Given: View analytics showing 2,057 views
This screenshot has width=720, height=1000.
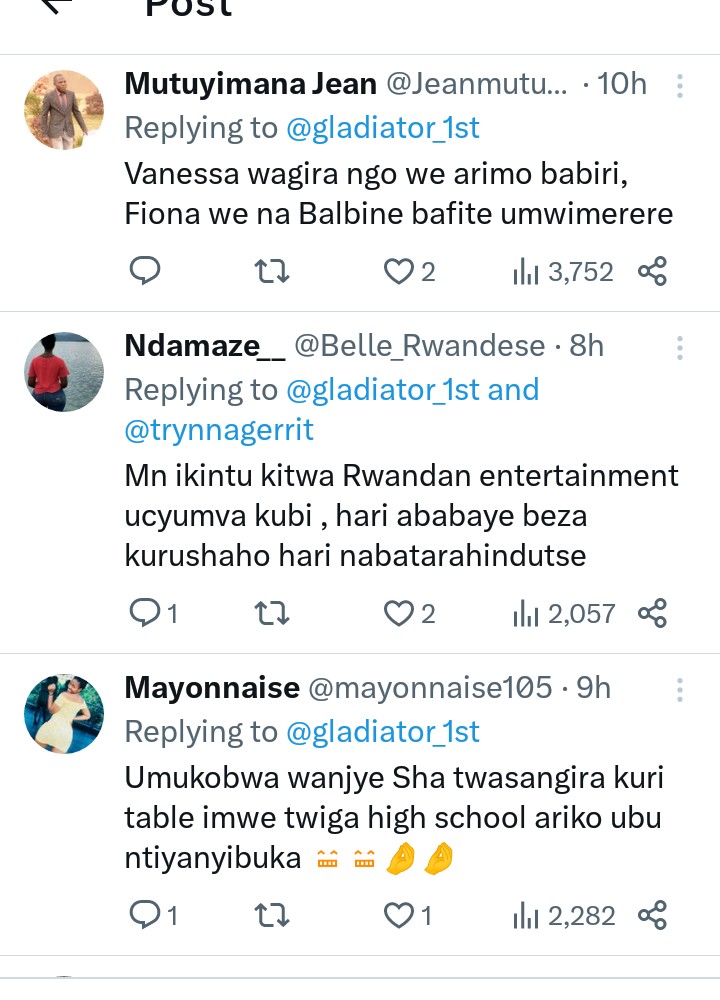Looking at the screenshot, I should 563,612.
